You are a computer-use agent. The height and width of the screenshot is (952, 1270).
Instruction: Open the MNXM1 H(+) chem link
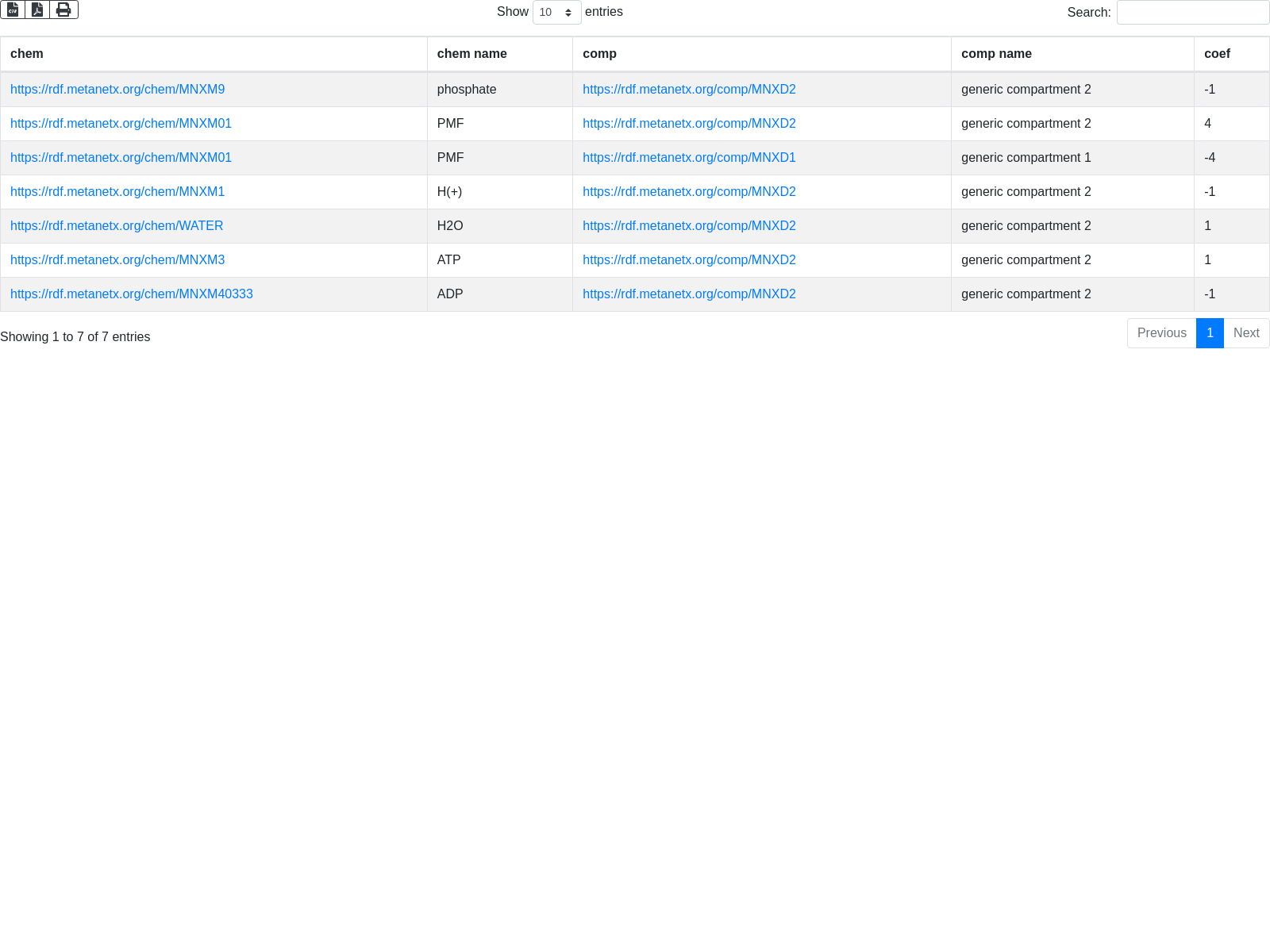point(117,192)
